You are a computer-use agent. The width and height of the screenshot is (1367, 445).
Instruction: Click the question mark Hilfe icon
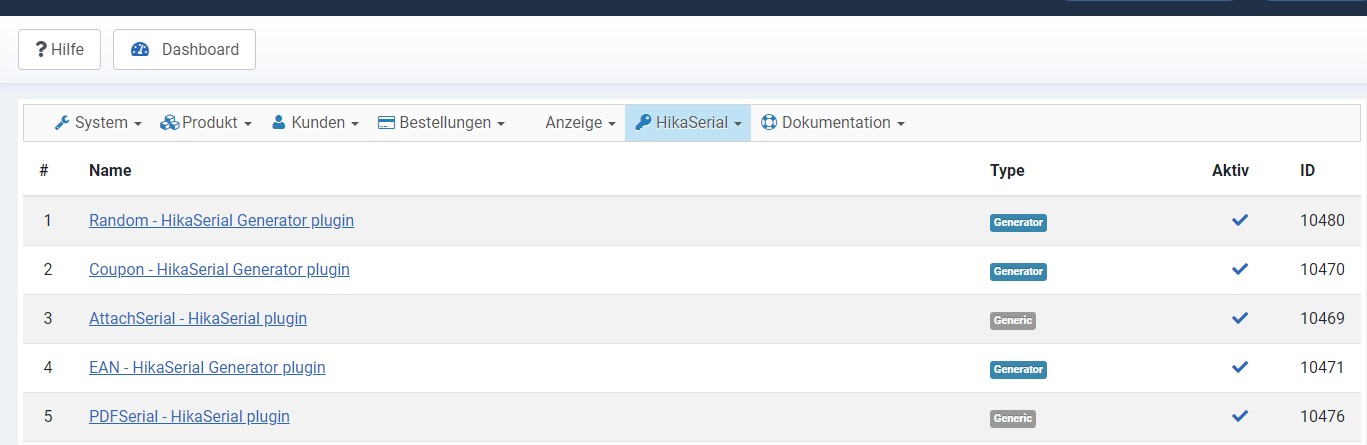41,49
